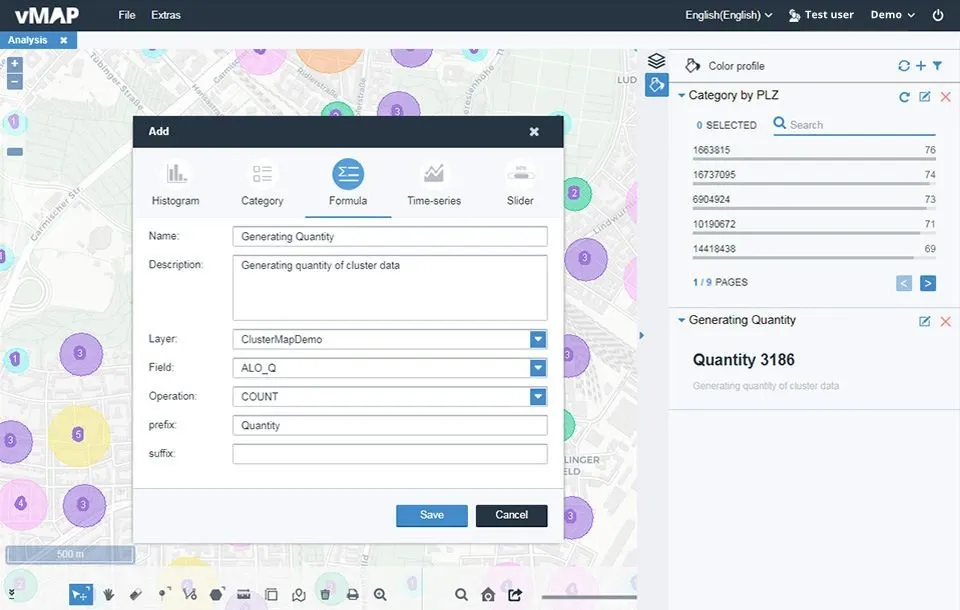Click the map location pin tool
960x610 pixels.
coord(298,594)
